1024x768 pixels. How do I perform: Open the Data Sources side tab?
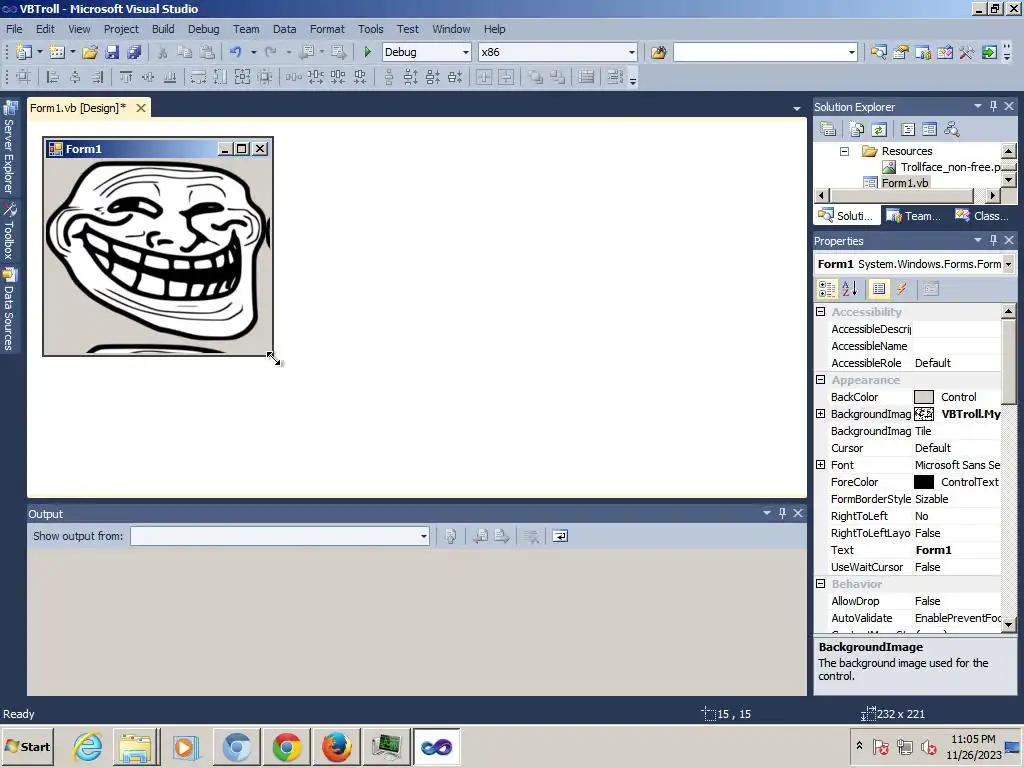(9, 310)
